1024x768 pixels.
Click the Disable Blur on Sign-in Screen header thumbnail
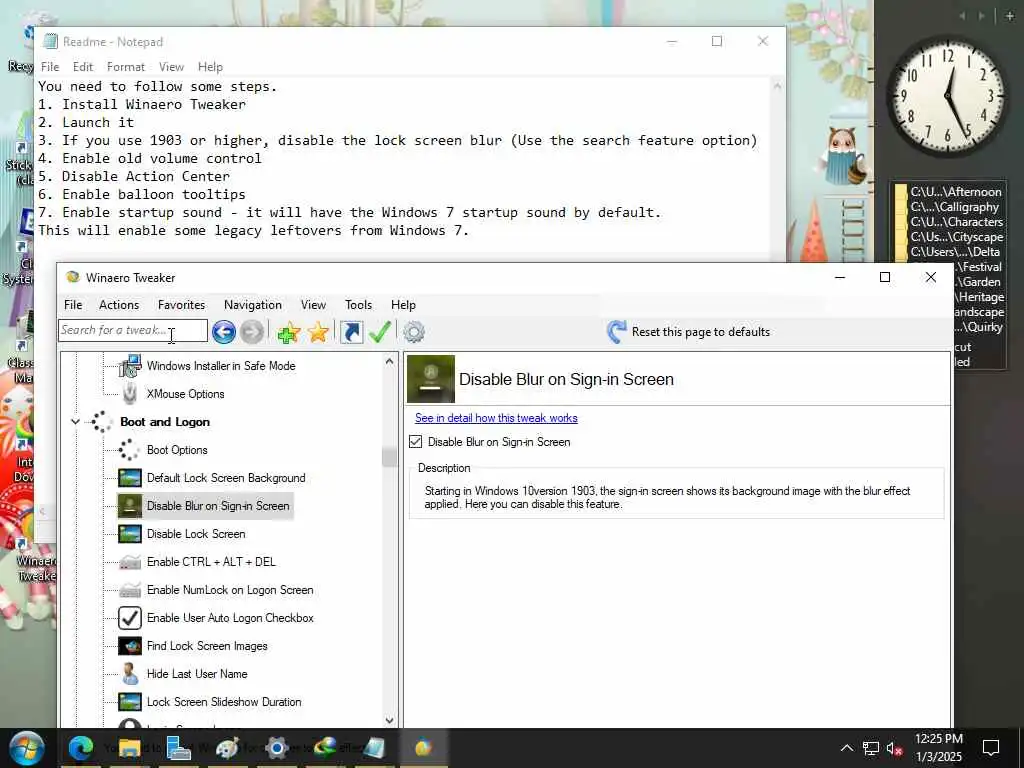431,379
